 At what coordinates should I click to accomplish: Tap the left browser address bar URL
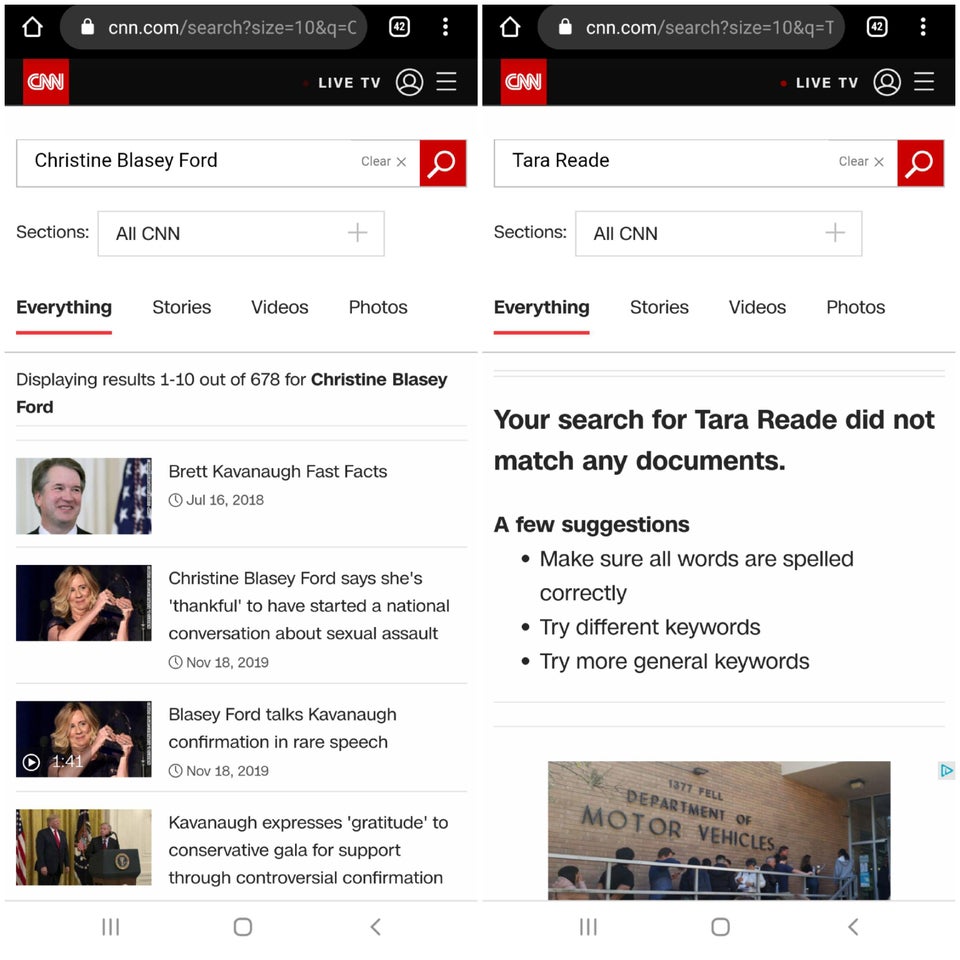(231, 28)
